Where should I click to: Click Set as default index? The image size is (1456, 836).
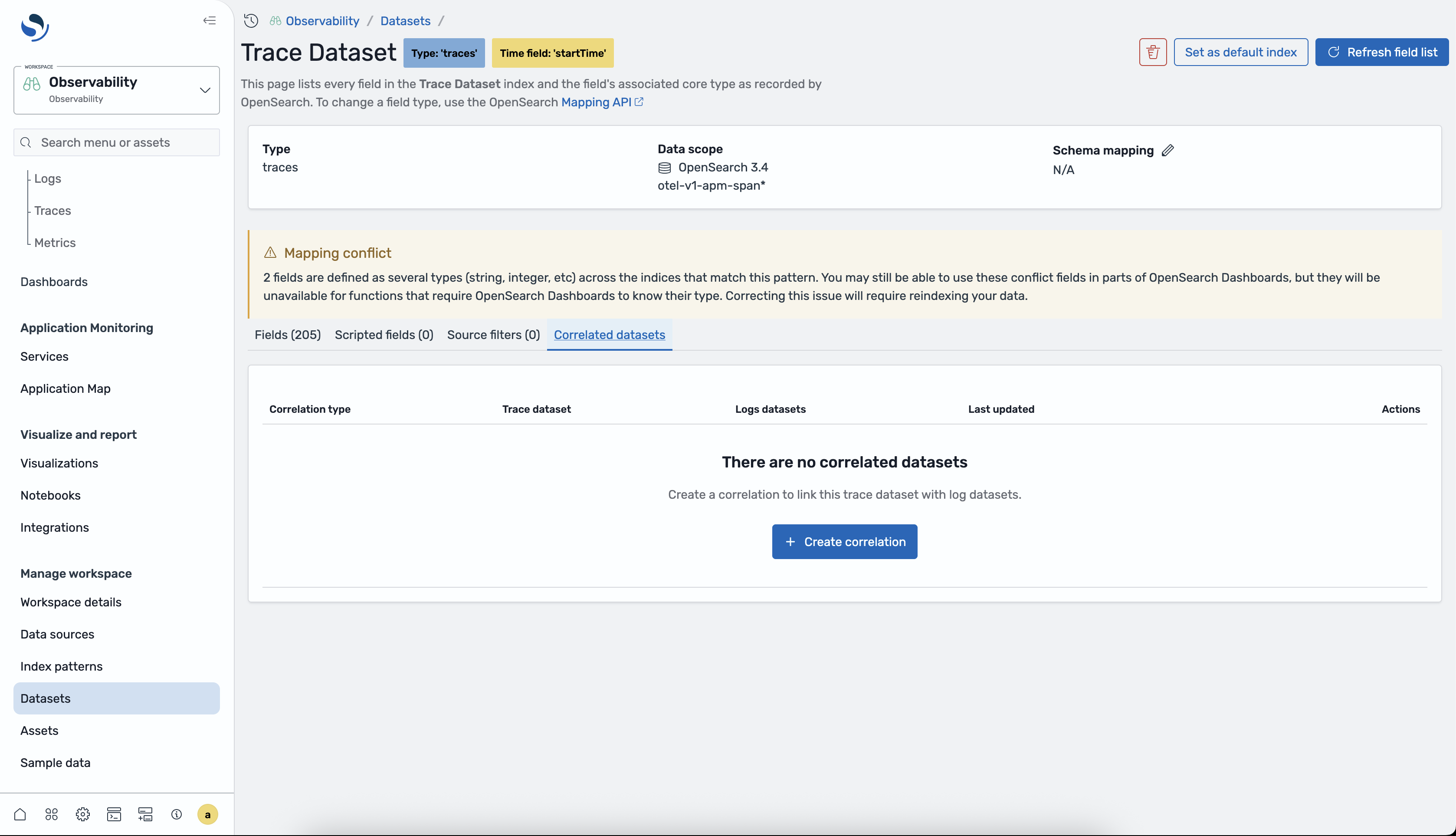pos(1240,52)
